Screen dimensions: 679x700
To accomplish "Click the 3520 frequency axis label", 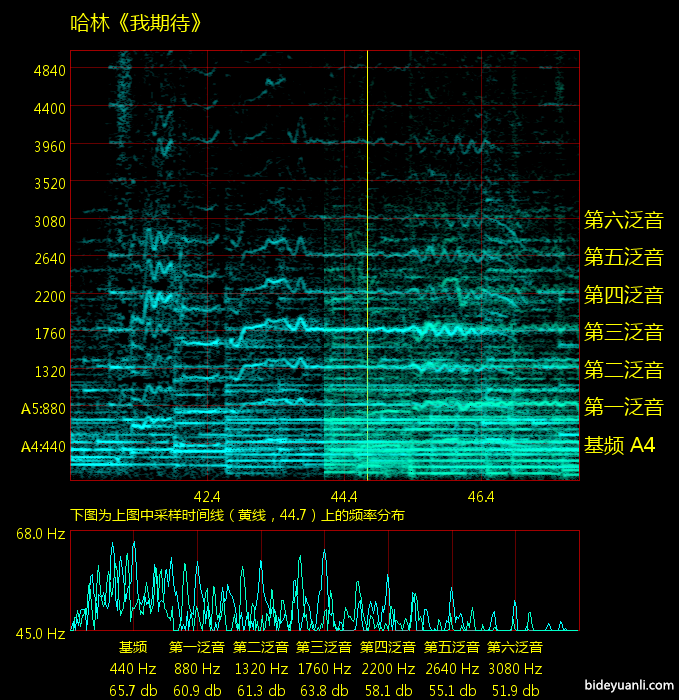I will (49, 183).
